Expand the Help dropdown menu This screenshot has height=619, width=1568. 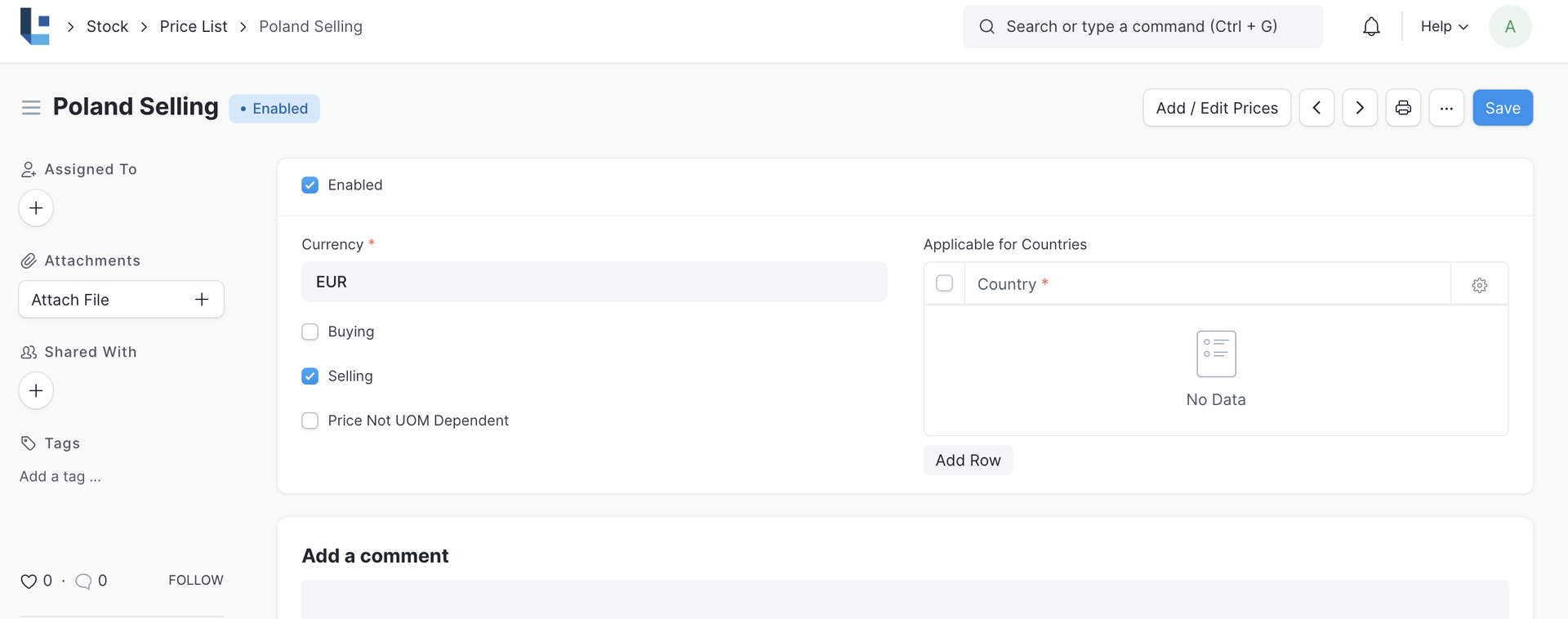pos(1444,27)
